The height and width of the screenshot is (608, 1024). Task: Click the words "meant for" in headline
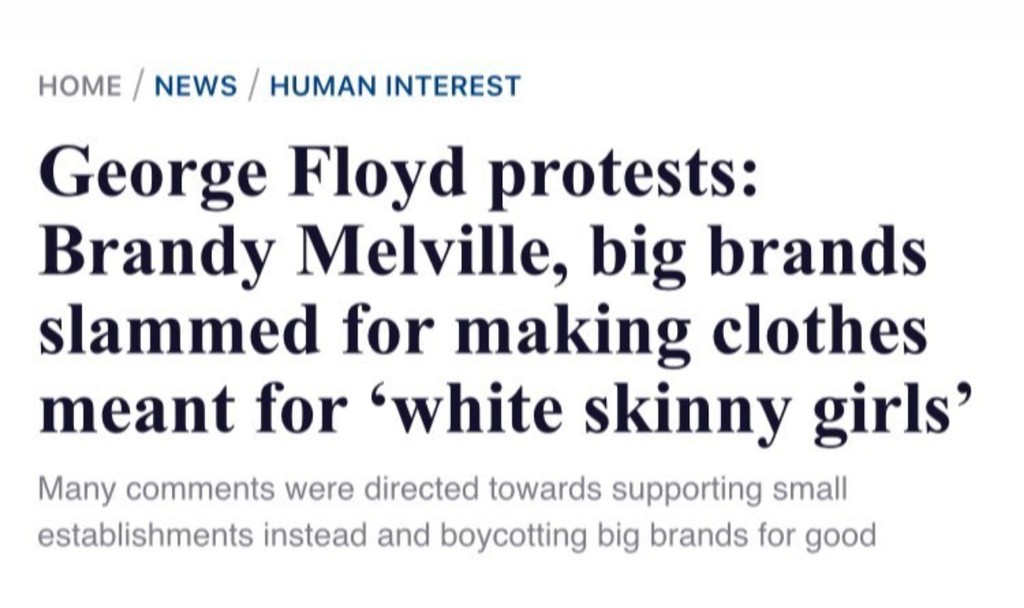coord(193,409)
